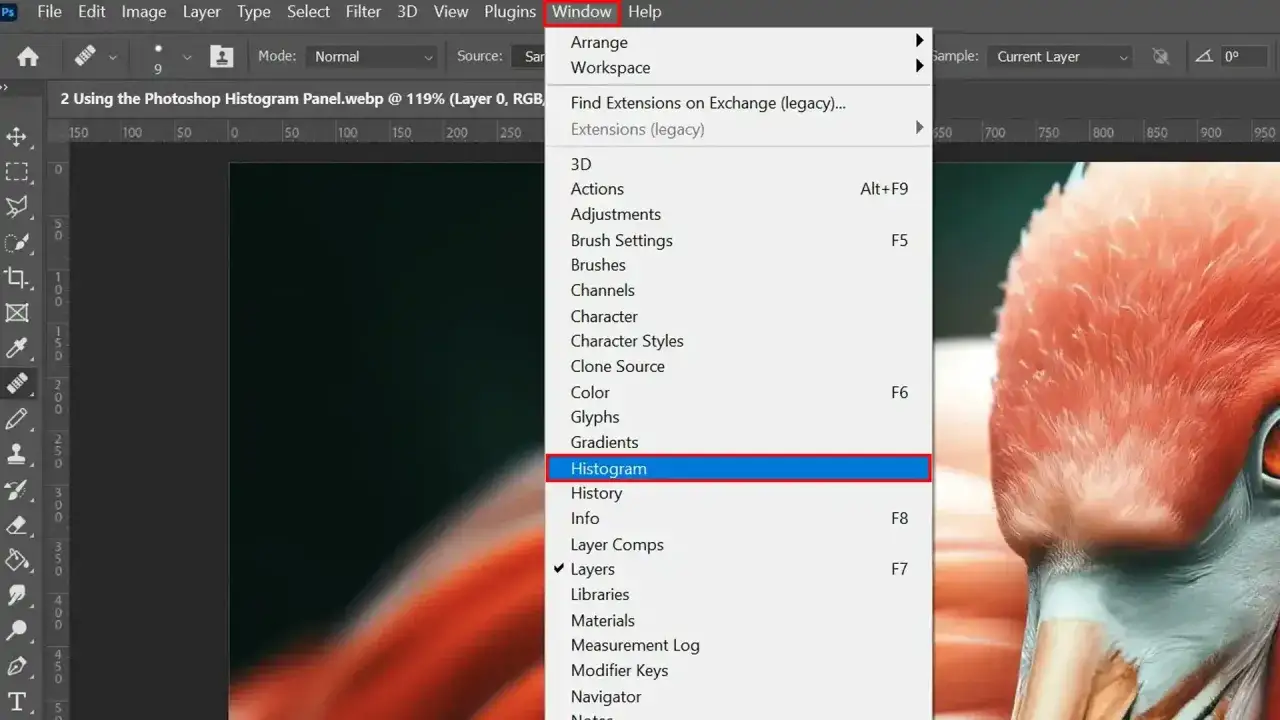The height and width of the screenshot is (720, 1280).
Task: Select the Dodge tool
Action: click(x=17, y=630)
